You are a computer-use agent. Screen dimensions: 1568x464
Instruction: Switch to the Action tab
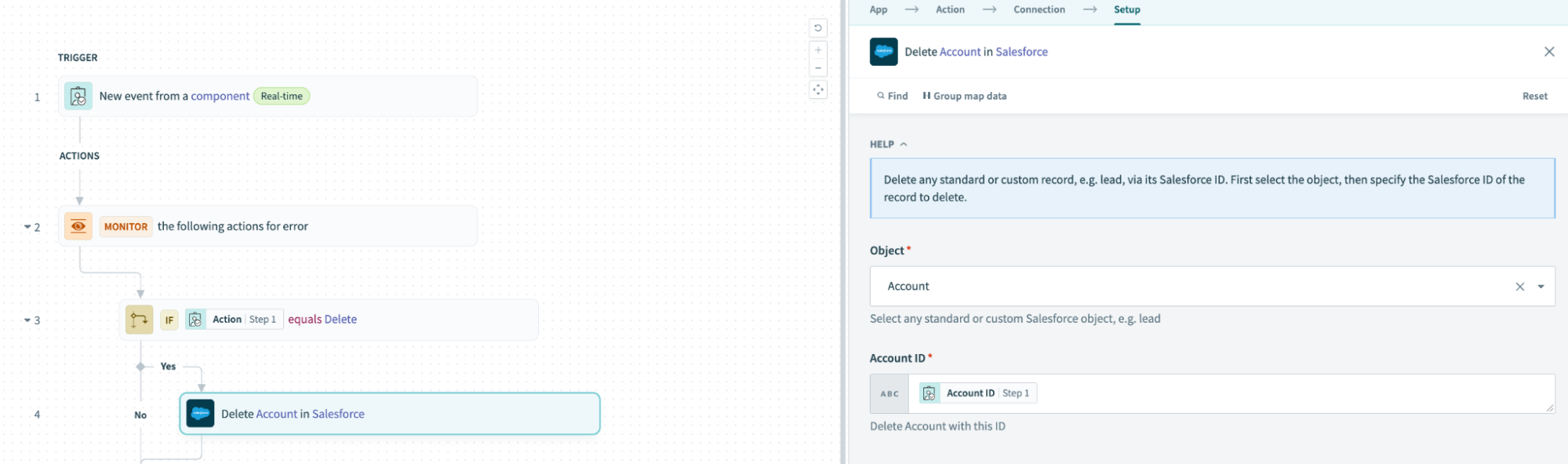pyautogui.click(x=949, y=9)
